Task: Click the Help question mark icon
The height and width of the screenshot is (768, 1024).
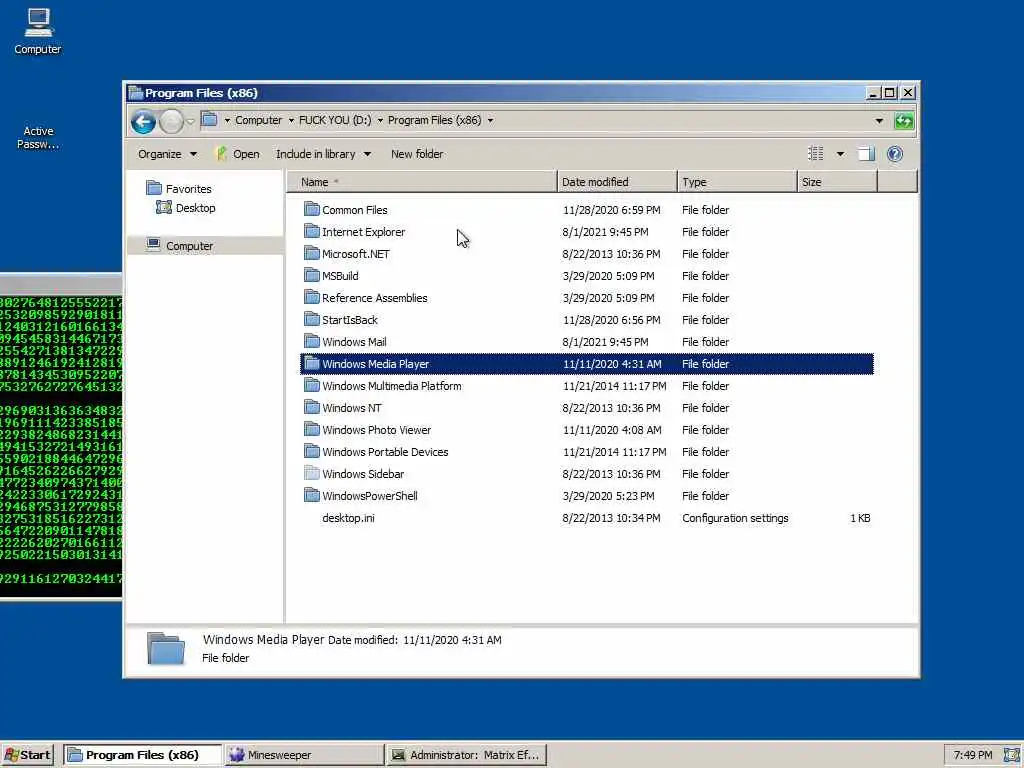Action: tap(895, 154)
